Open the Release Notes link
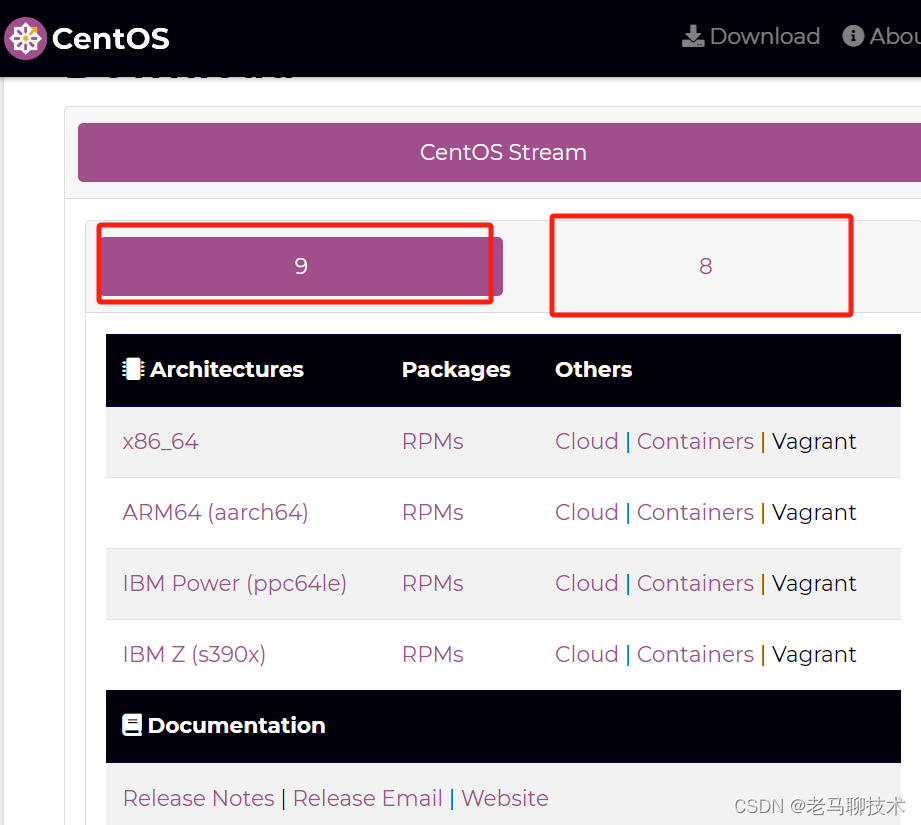 [x=198, y=798]
